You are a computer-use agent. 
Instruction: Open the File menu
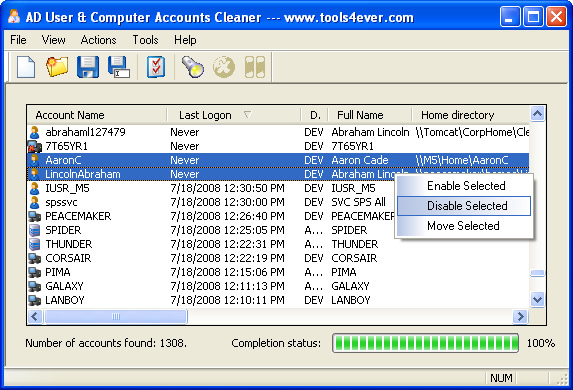[x=18, y=39]
